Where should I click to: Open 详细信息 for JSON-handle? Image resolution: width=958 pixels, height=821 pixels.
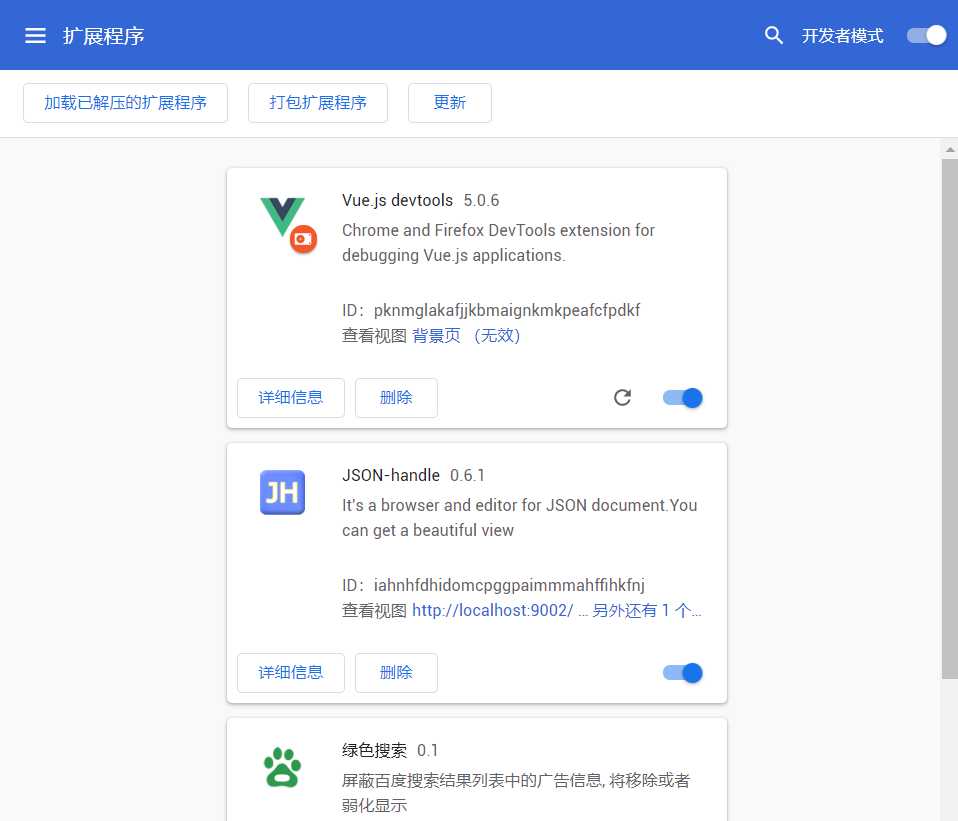[x=291, y=673]
